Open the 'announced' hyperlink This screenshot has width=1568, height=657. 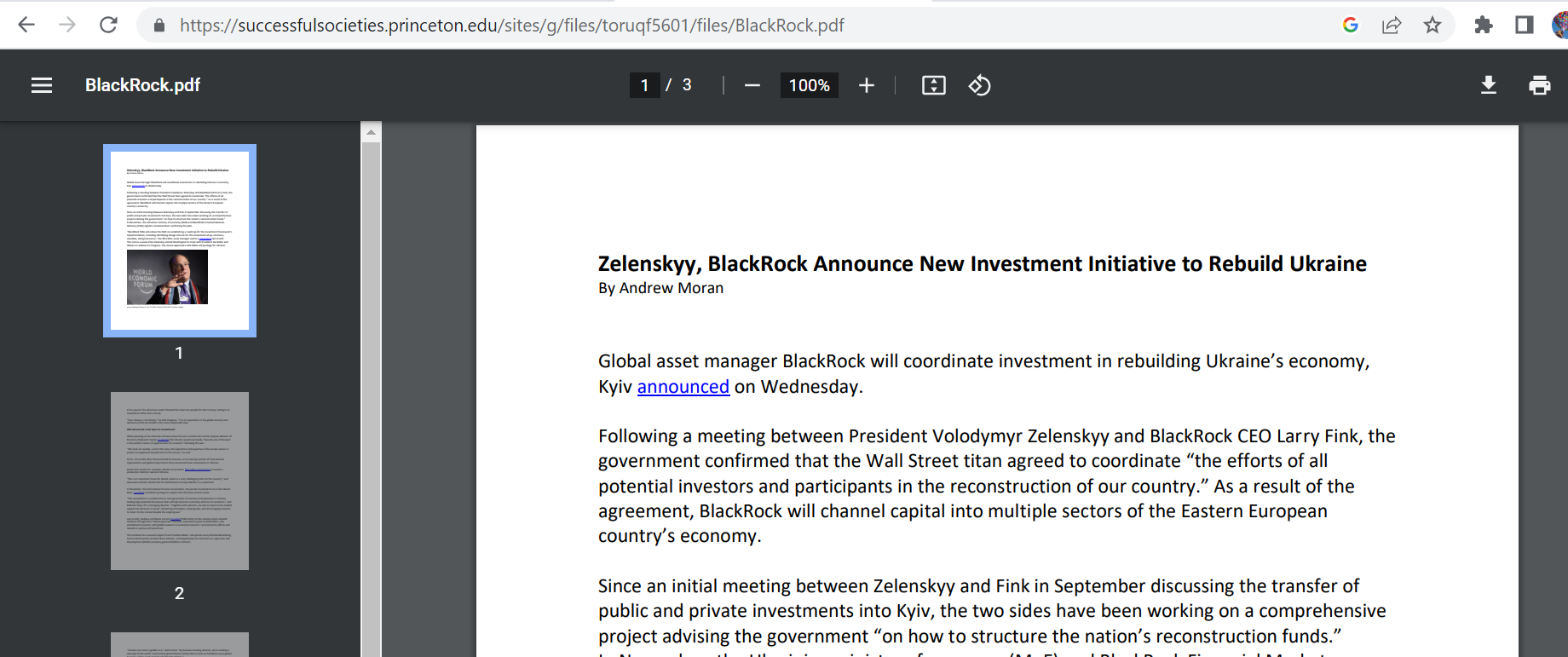[683, 387]
